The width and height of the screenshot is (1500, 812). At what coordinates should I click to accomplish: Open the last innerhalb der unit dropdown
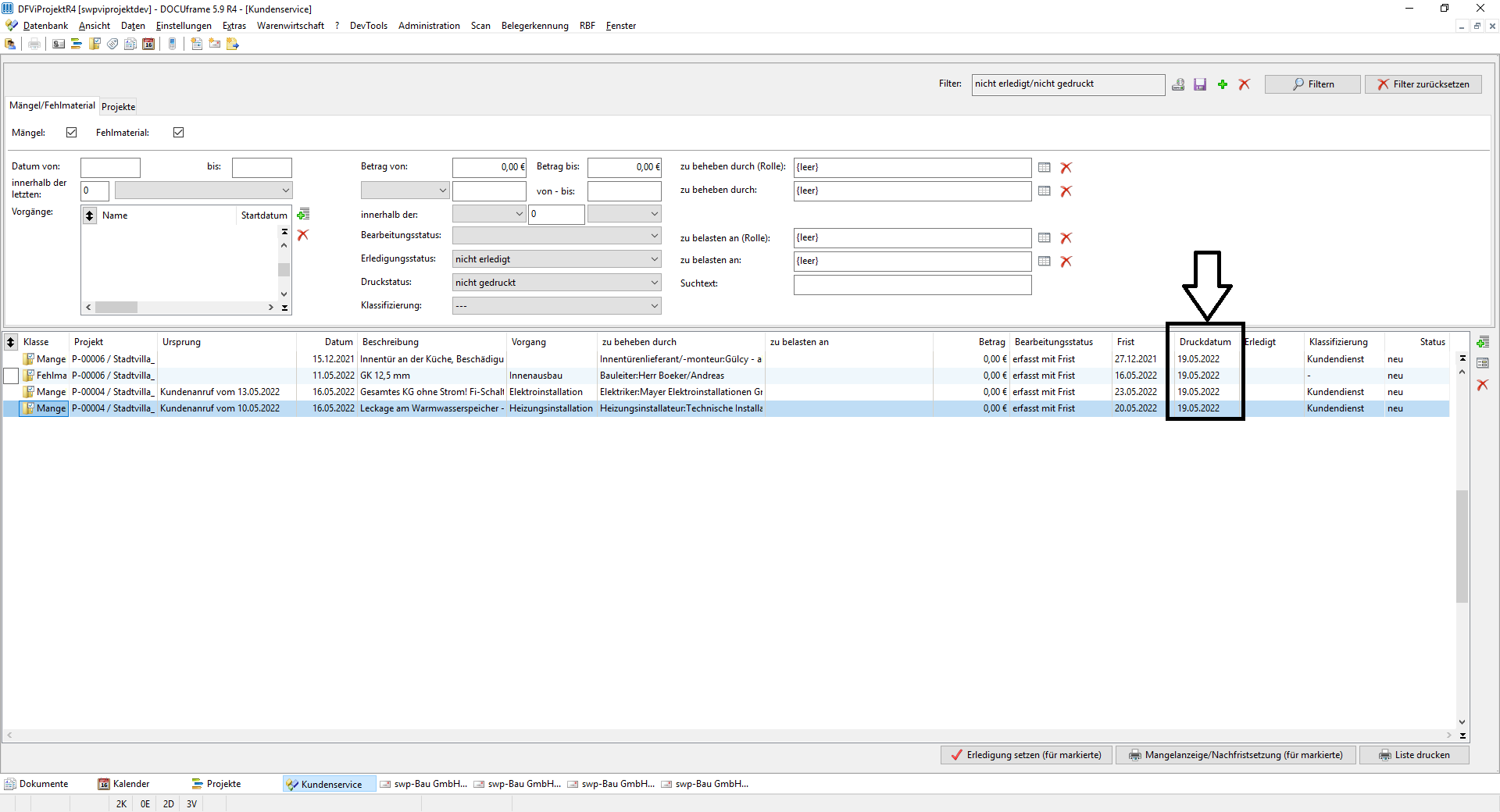coord(624,214)
